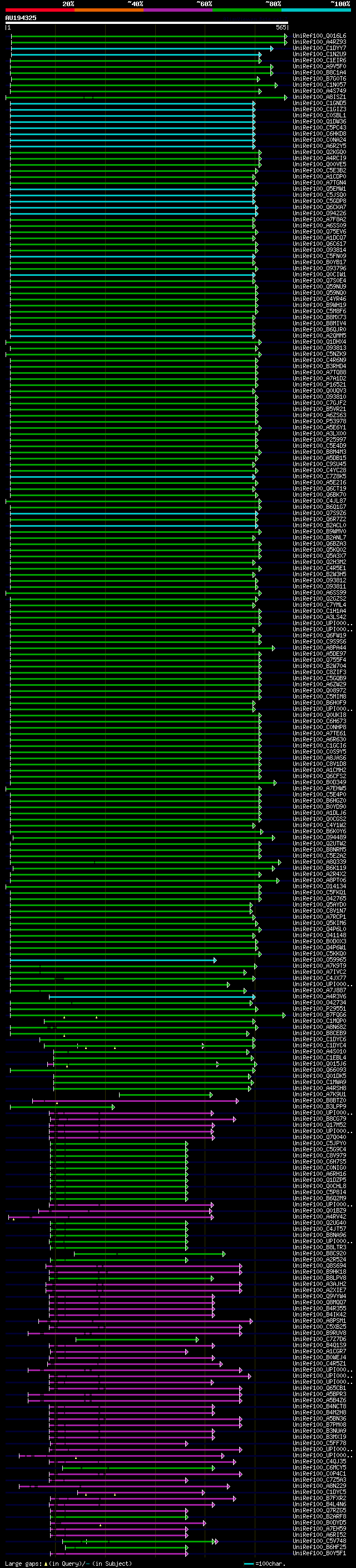This screenshot has height=1568, width=356.
Task: Select UniRef100_Q1DW36 in the hit list
Action: [319, 122]
